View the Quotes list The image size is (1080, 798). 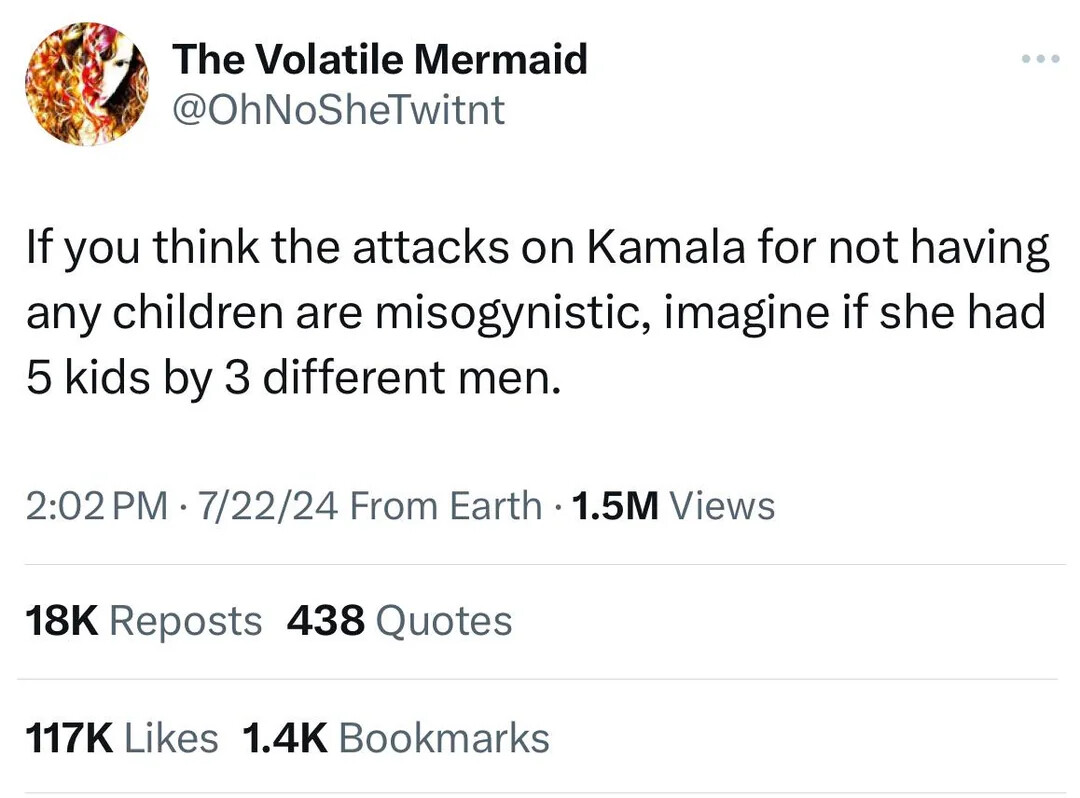[x=443, y=621]
